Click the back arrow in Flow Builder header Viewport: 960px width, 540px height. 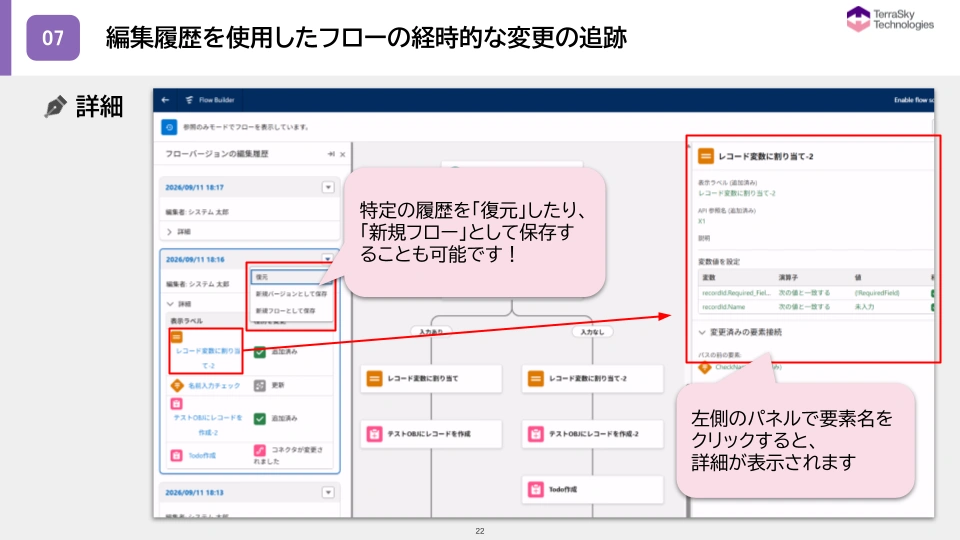165,100
